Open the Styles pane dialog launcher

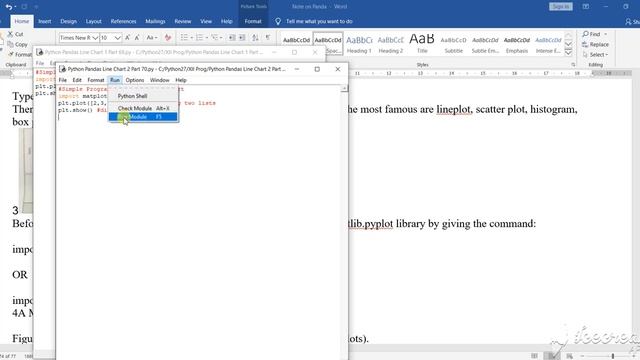pos(573,64)
